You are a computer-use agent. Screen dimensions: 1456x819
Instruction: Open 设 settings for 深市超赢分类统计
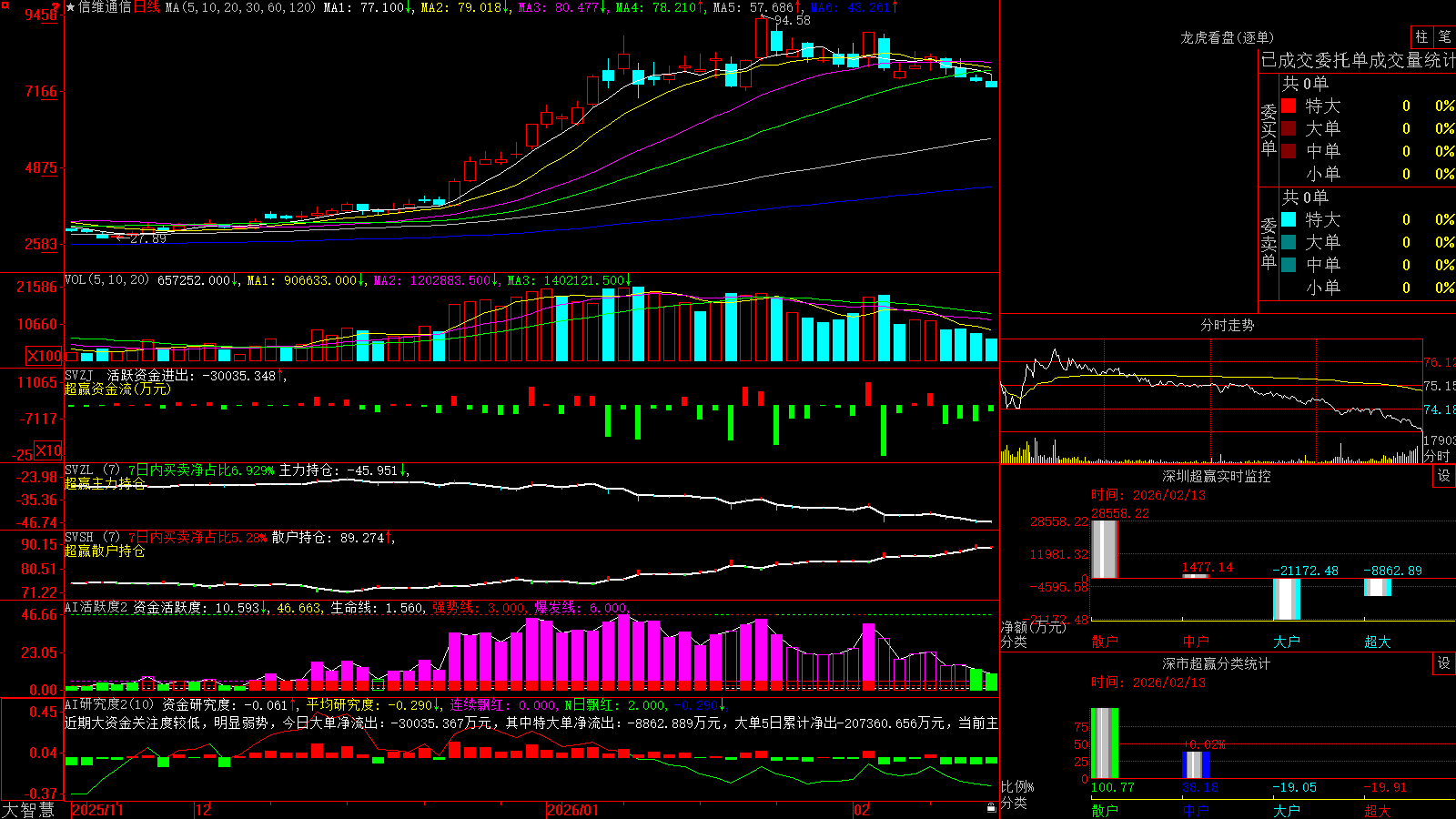[1444, 663]
